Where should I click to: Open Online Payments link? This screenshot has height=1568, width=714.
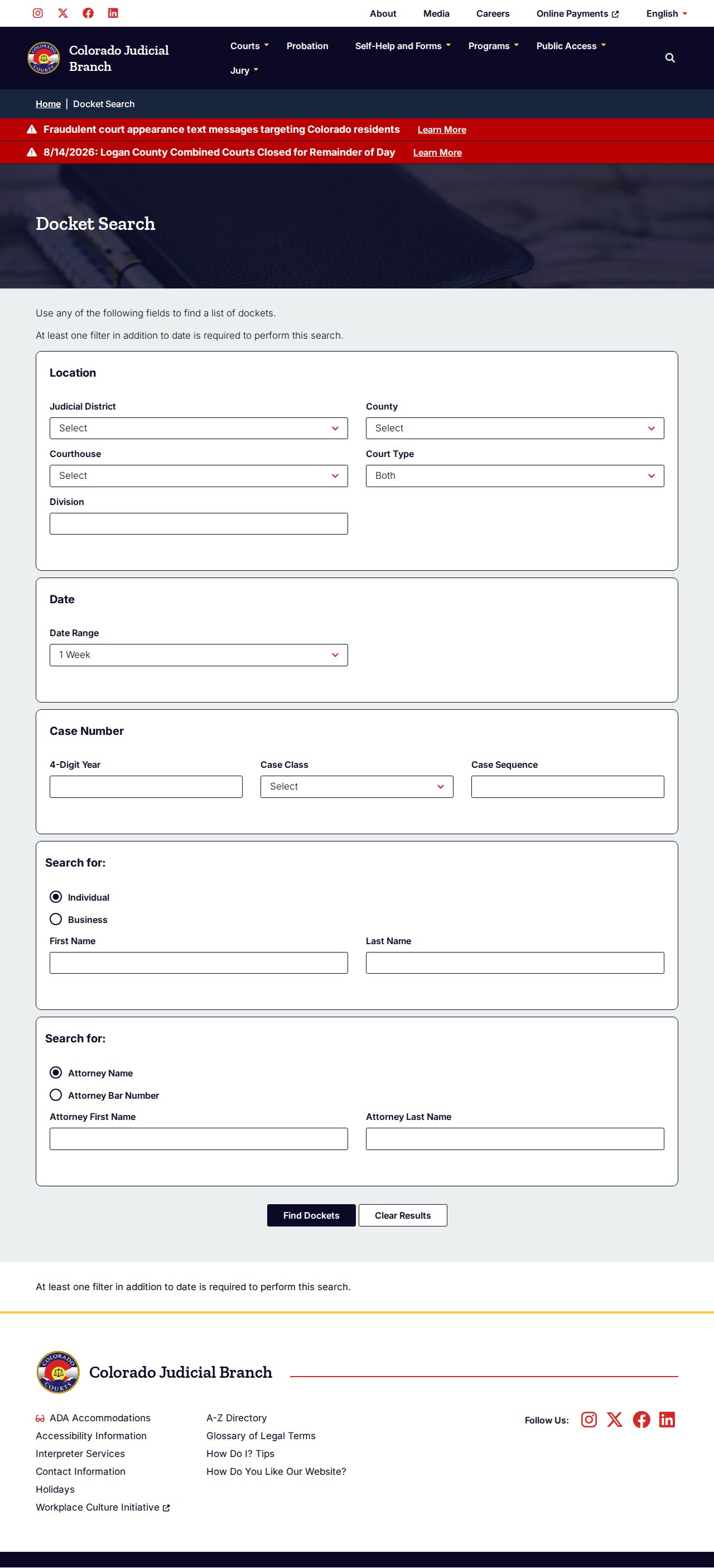point(578,13)
